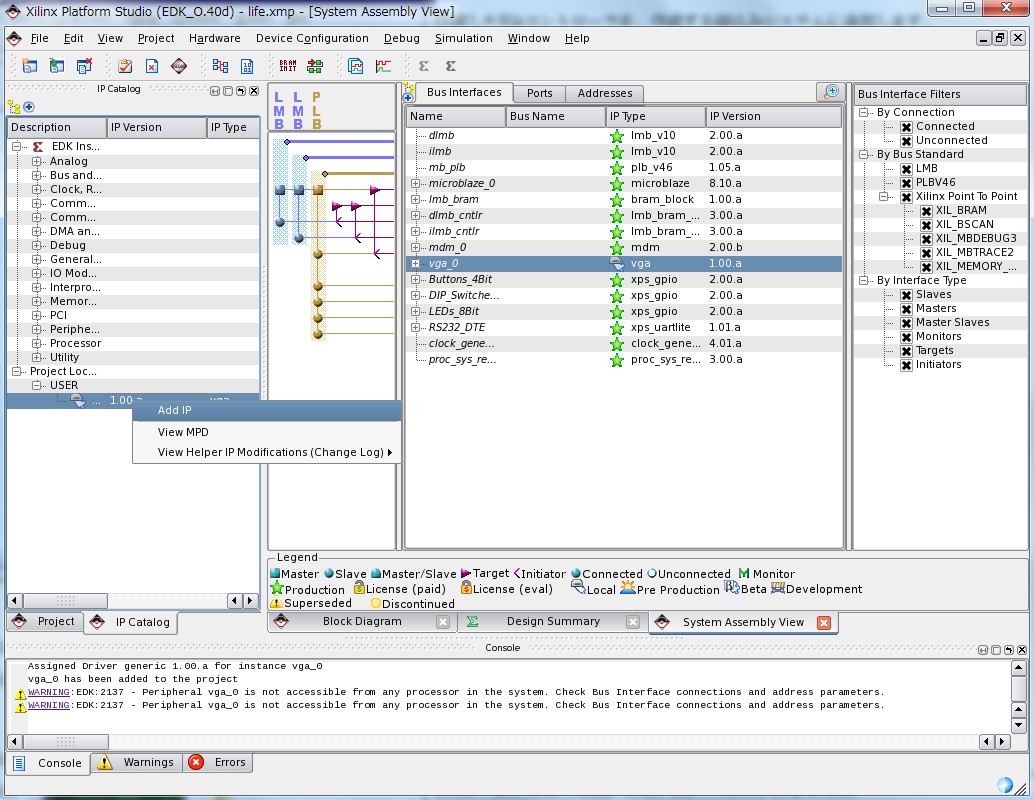Close the IP Catalog panel with X

pyautogui.click(x=254, y=91)
